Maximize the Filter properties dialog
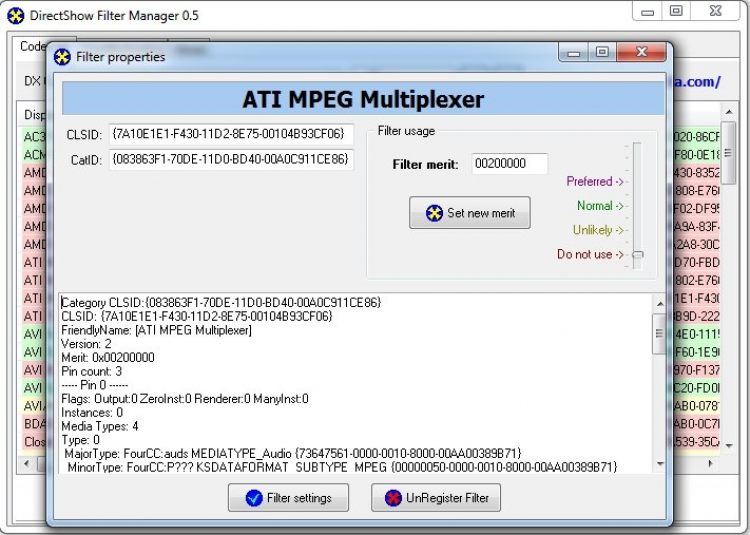This screenshot has width=750, height=535. [x=602, y=52]
